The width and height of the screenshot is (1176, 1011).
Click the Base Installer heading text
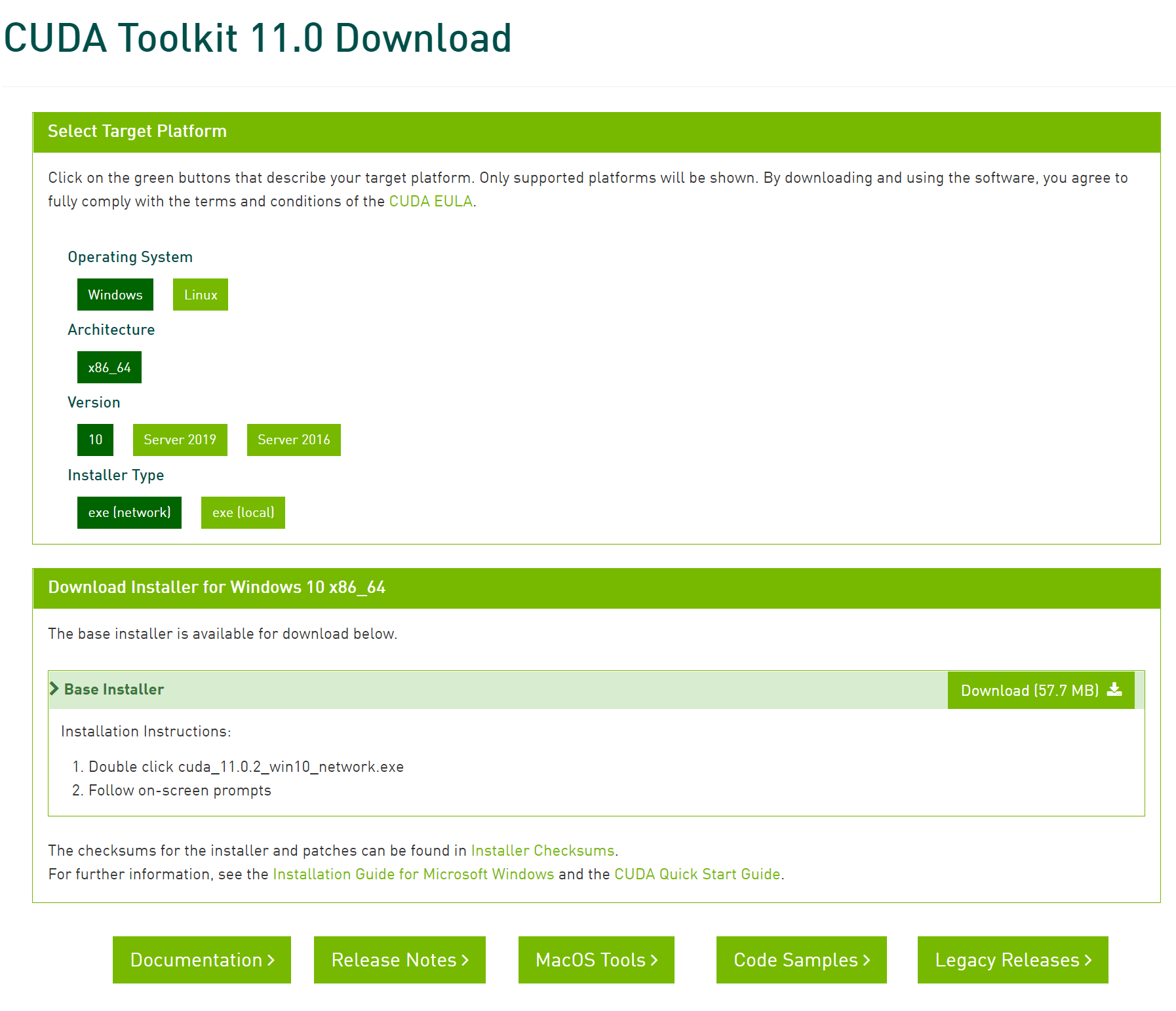(114, 689)
